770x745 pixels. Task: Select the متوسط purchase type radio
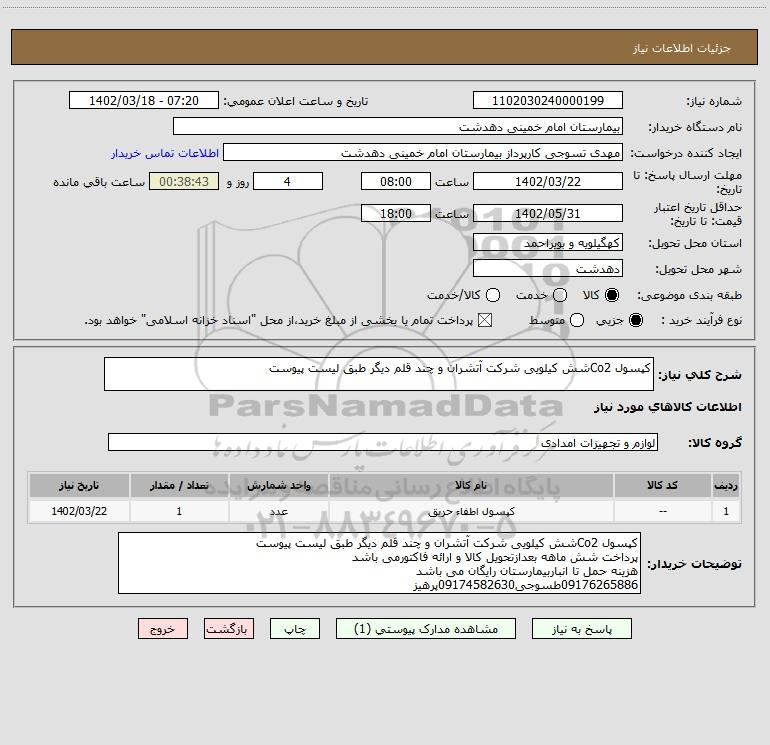coord(577,320)
